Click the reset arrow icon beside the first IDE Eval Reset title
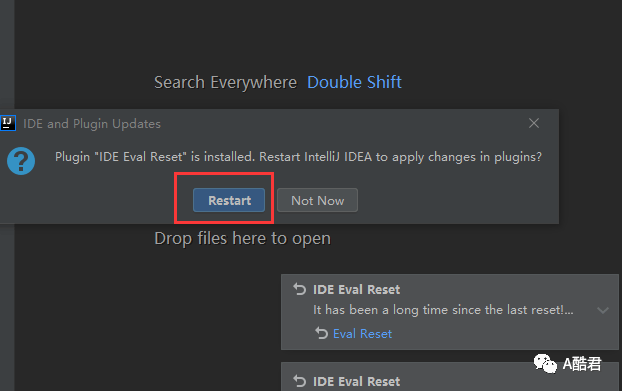The height and width of the screenshot is (391, 622). point(299,289)
